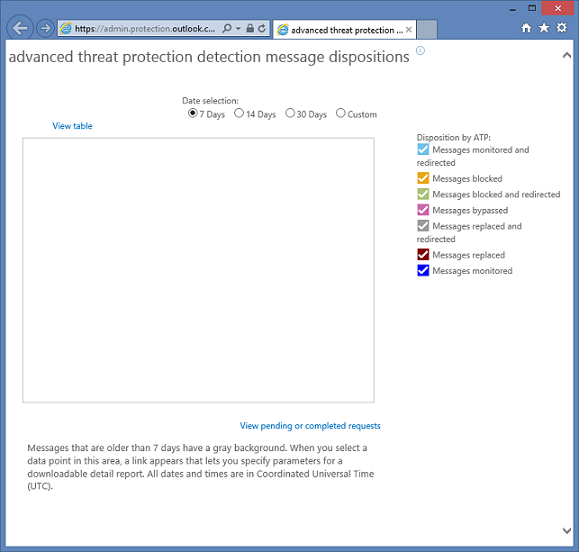Toggle the Messages bypassed checkbox
This screenshot has height=552, width=579.
click(x=423, y=210)
